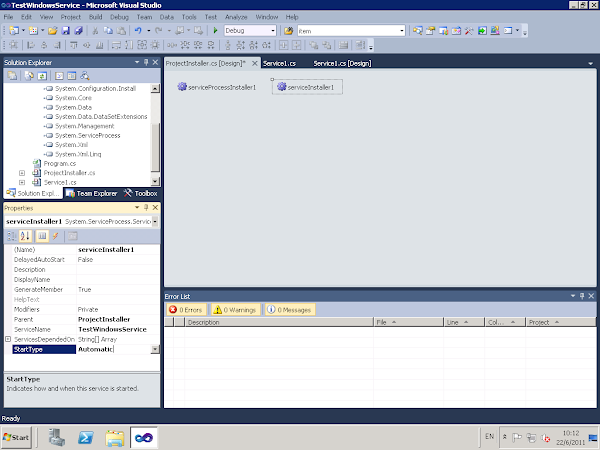Click the Start Page green arrow toolbar icon
This screenshot has height=450, width=600.
coord(482,31)
